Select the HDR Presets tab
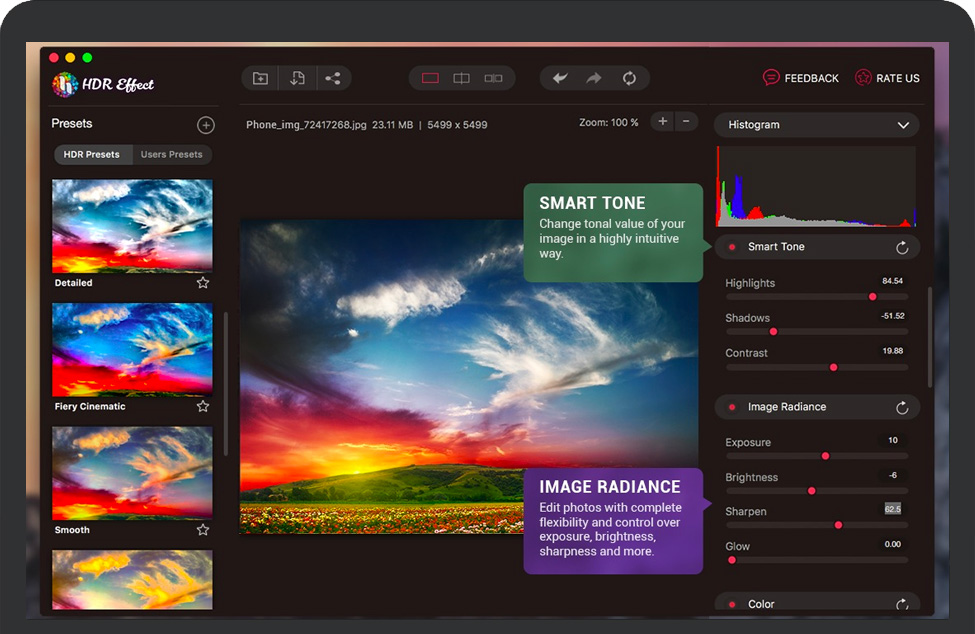Viewport: 975px width, 634px height. coord(92,155)
